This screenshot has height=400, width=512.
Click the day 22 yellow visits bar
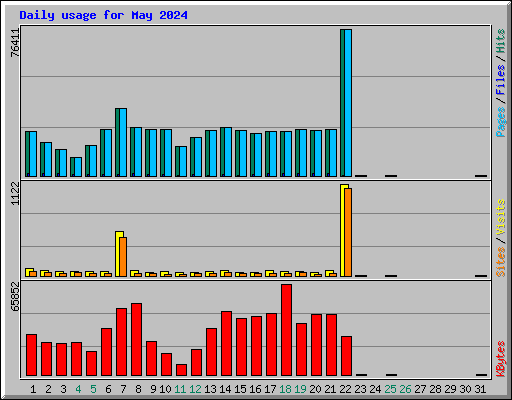coord(343,230)
